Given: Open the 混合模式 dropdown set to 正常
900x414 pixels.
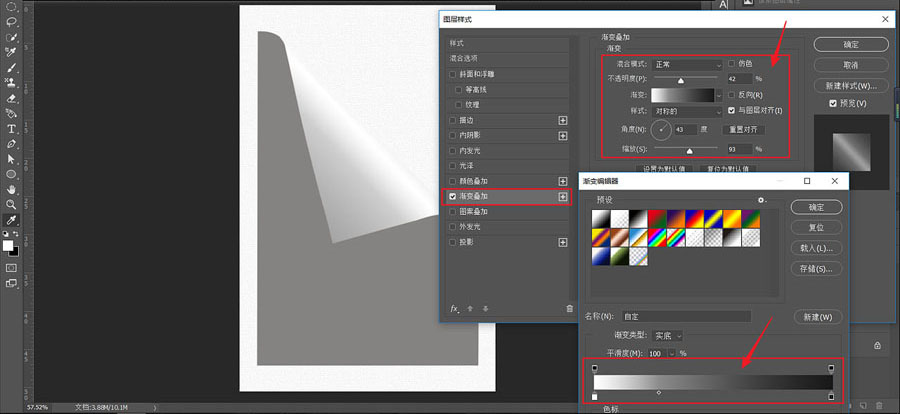Looking at the screenshot, I should [687, 64].
